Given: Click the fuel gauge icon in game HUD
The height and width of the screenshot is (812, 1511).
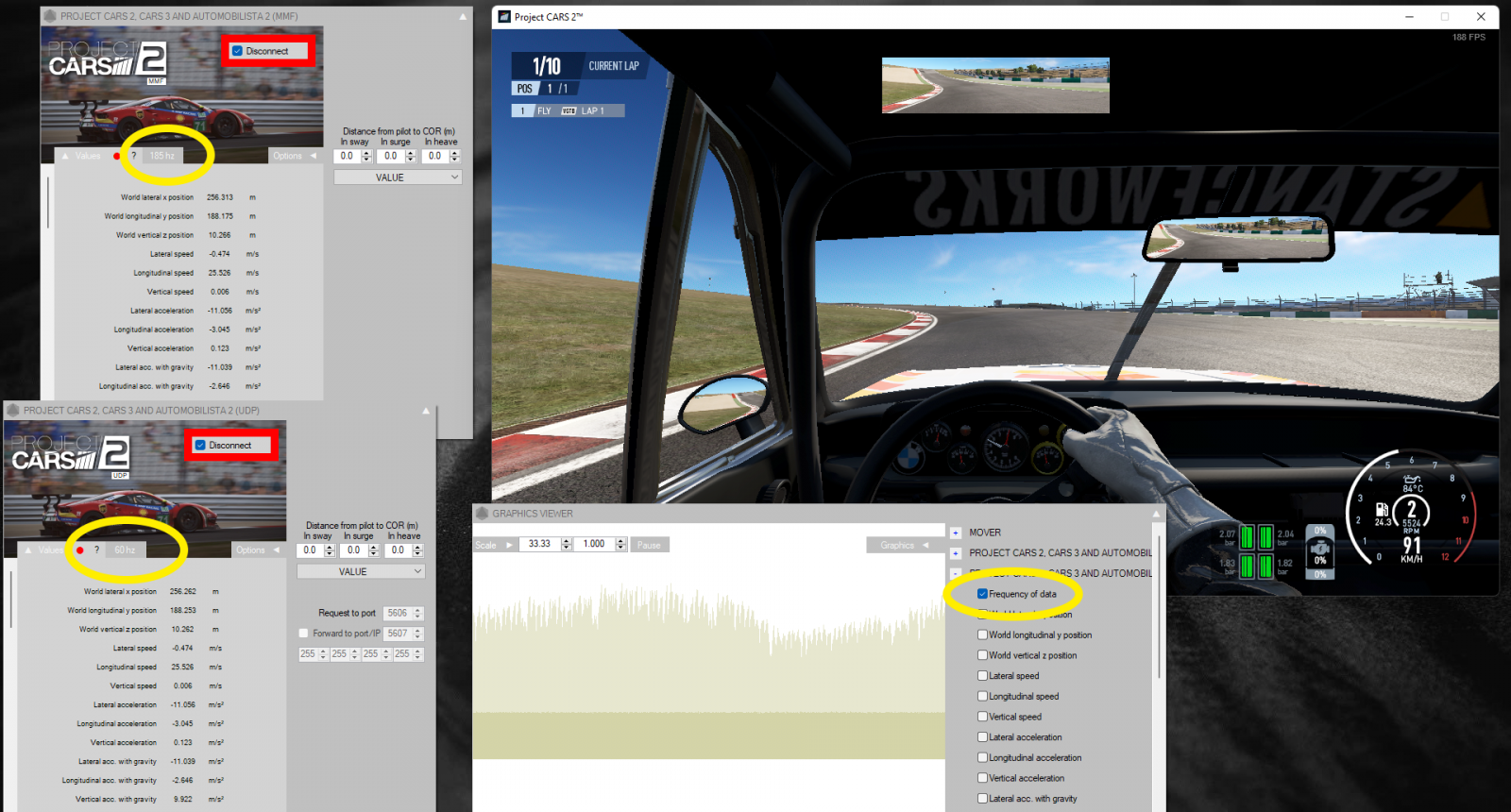Looking at the screenshot, I should point(1382,509).
